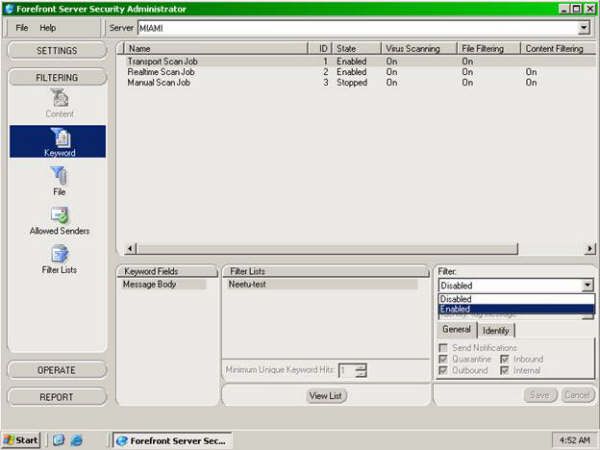600x450 pixels.
Task: Click the ID column header
Action: pos(320,49)
